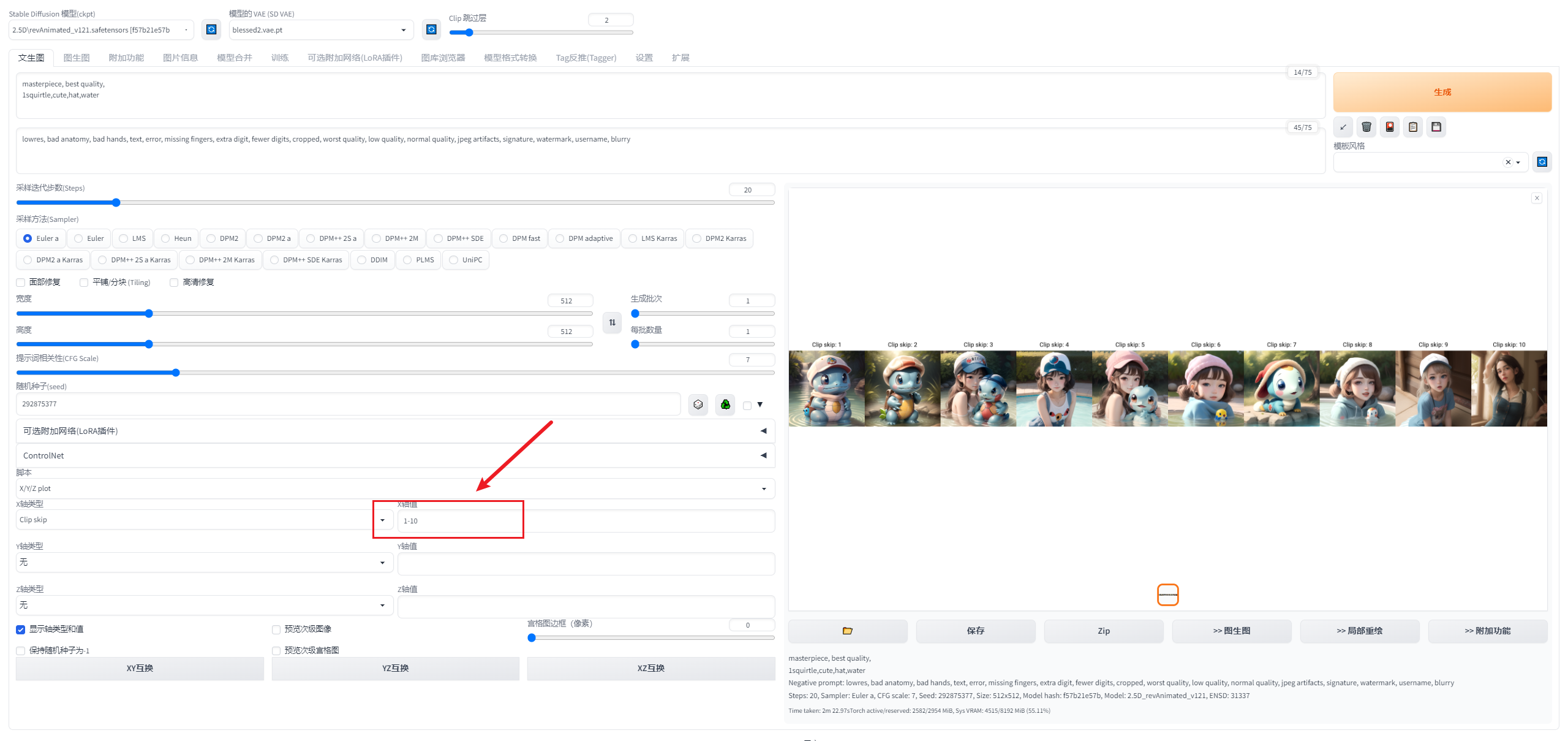This screenshot has height=741, width=1568.
Task: Click the swap XY axes button
Action: (x=140, y=669)
